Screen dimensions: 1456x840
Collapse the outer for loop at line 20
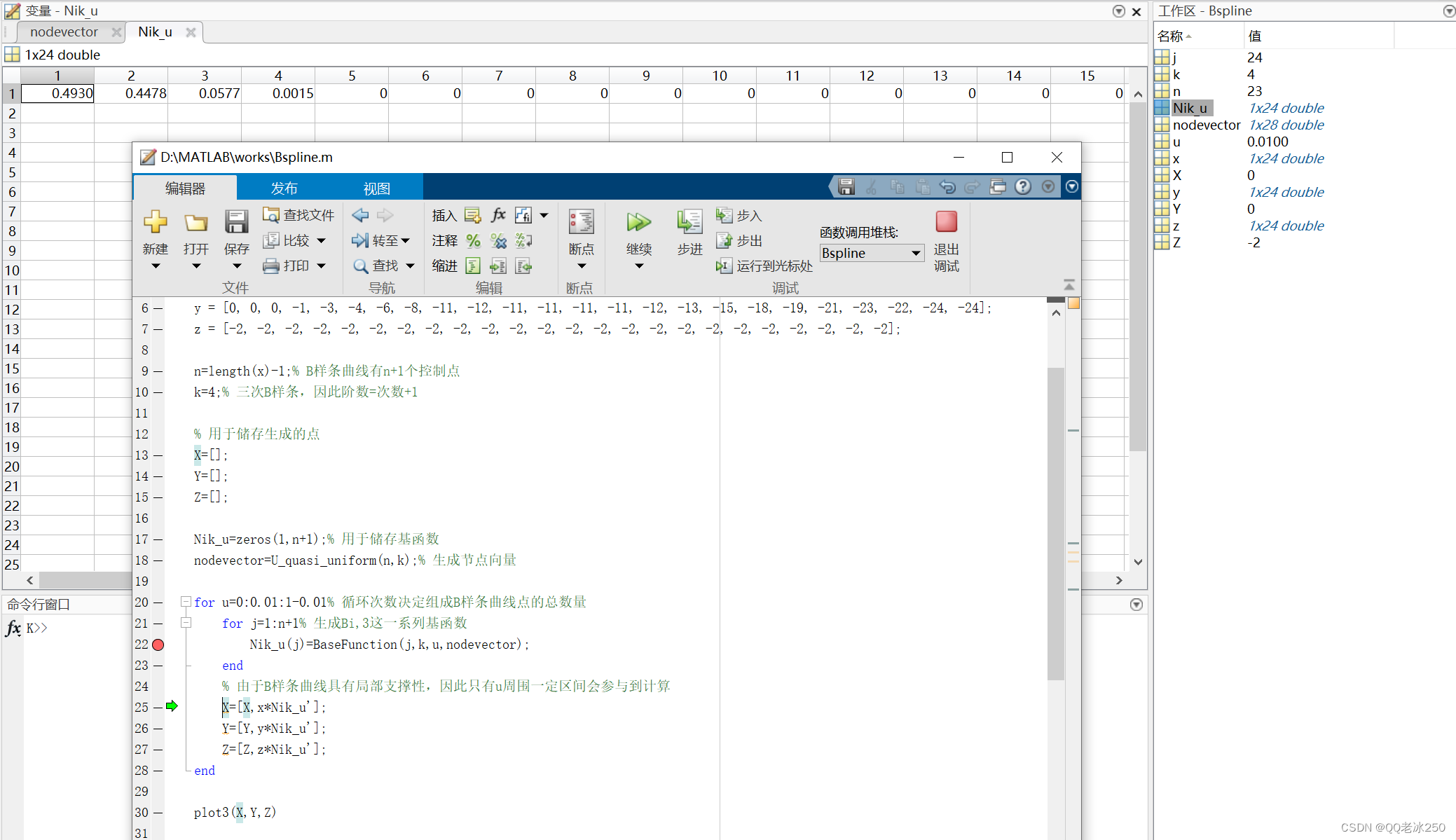pyautogui.click(x=186, y=602)
